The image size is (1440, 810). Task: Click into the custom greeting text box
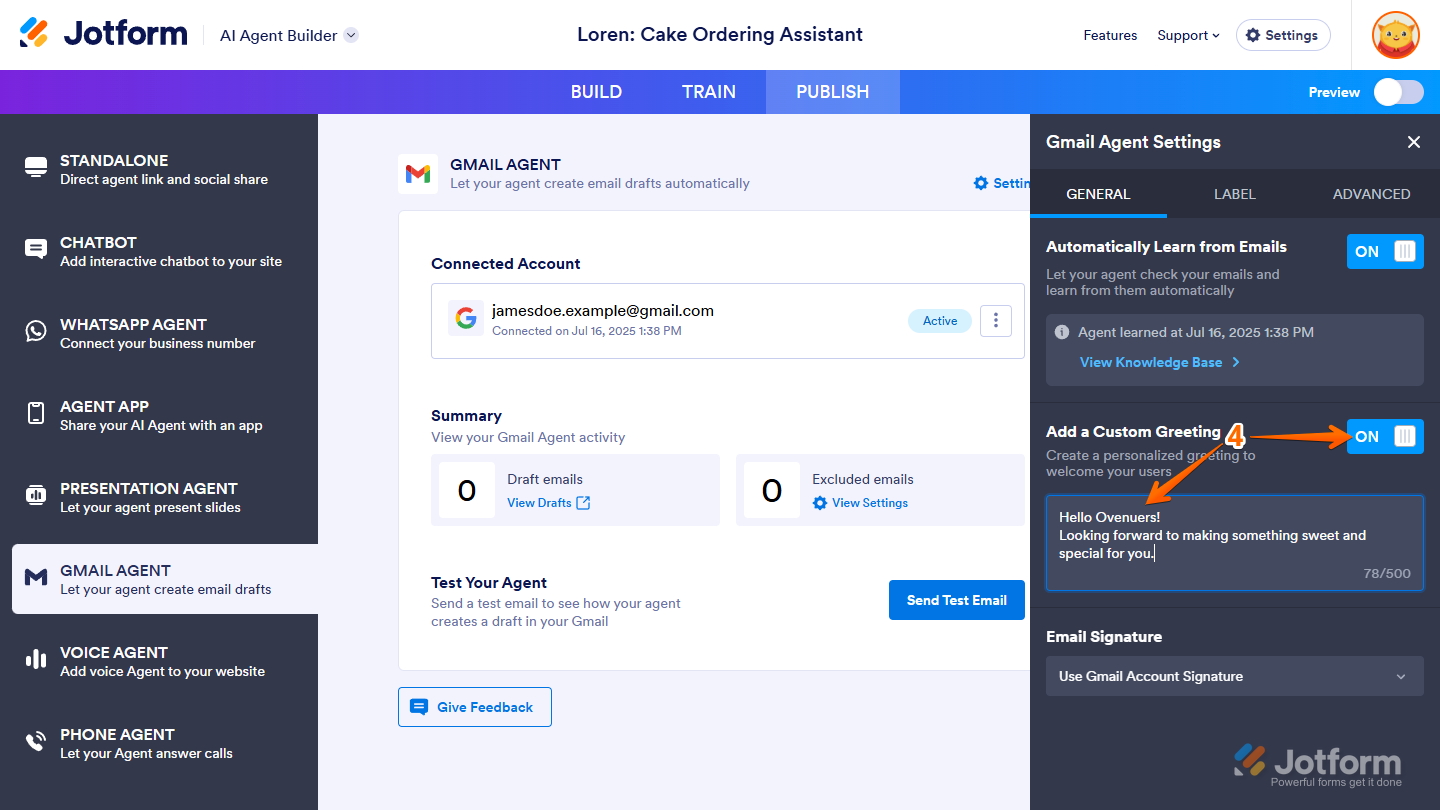(1235, 543)
